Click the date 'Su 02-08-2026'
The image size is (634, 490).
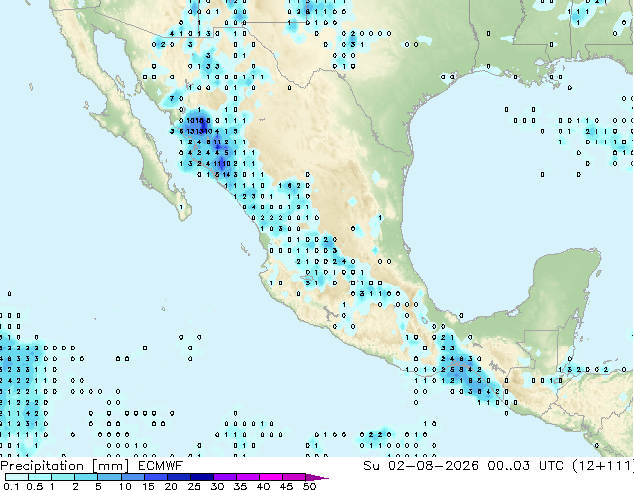[421, 466]
